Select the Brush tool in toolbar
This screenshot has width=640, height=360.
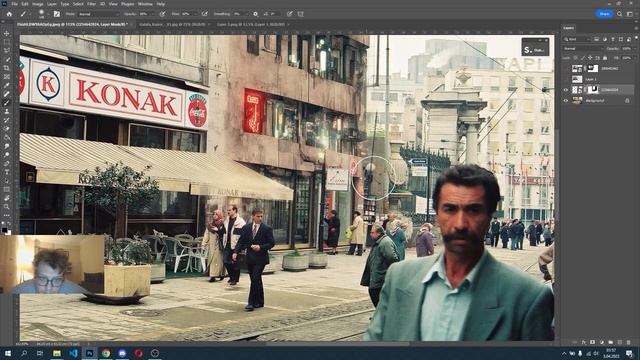coord(7,102)
